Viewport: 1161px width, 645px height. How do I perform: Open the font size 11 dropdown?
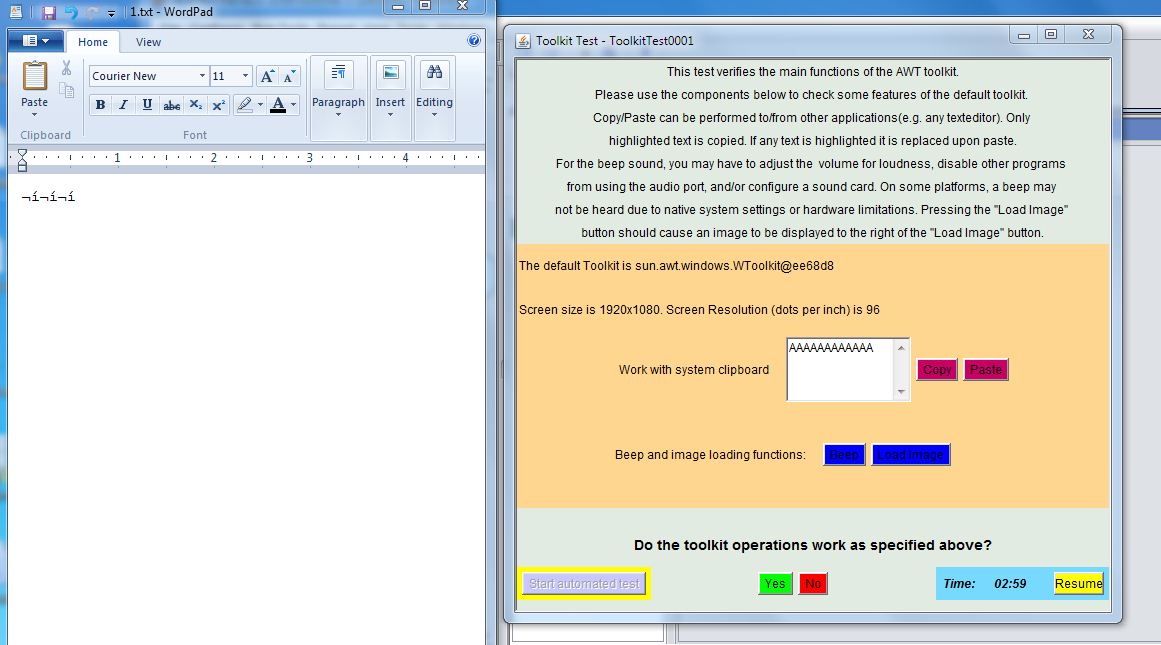(x=245, y=76)
